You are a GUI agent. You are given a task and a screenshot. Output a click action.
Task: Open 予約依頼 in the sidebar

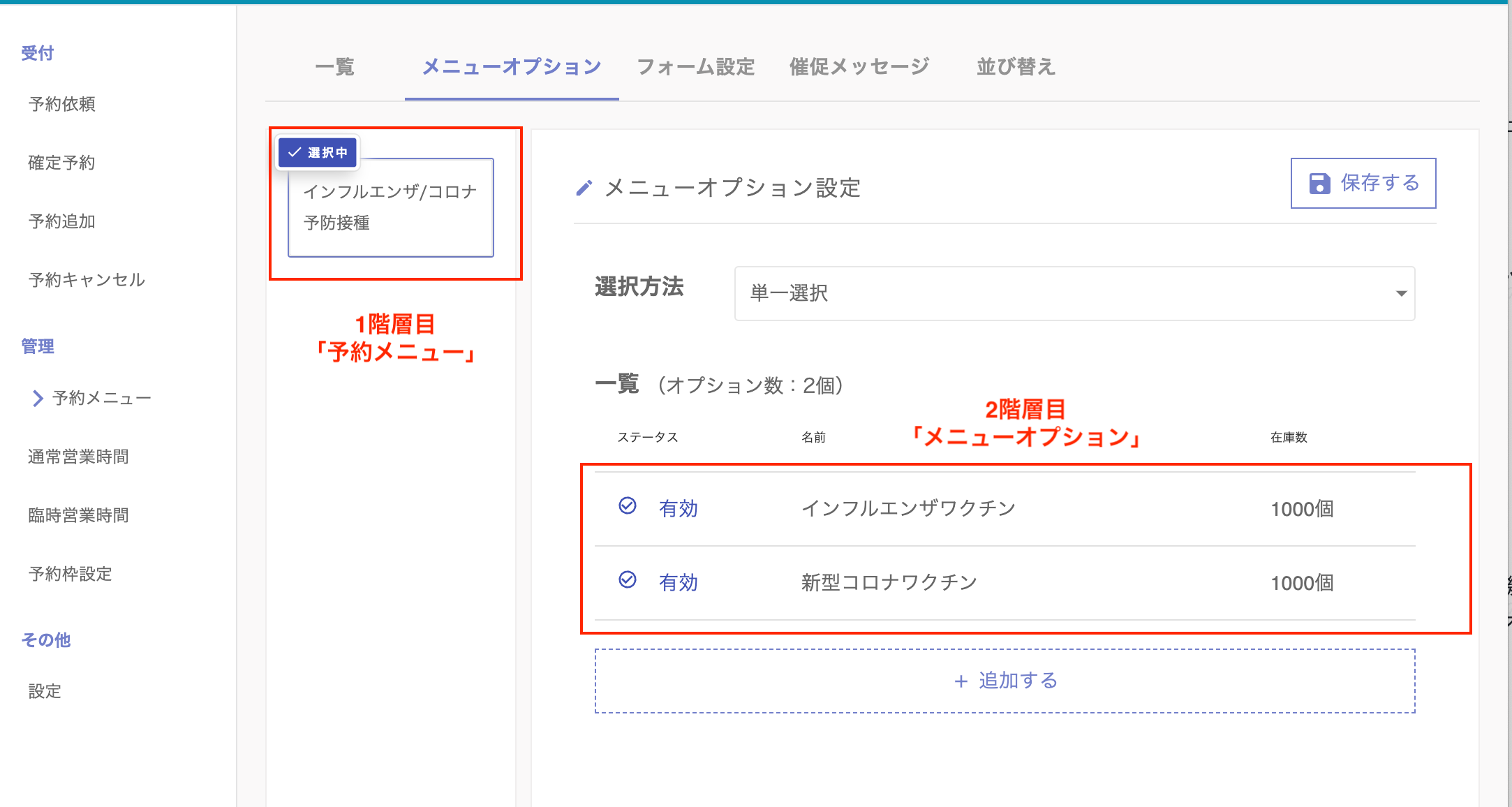[x=62, y=104]
